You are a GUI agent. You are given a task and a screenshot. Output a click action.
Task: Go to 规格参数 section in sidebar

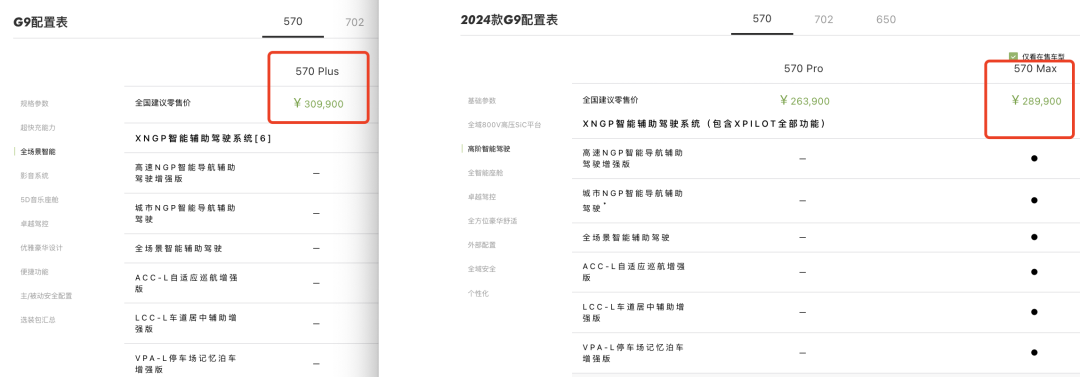click(x=34, y=103)
